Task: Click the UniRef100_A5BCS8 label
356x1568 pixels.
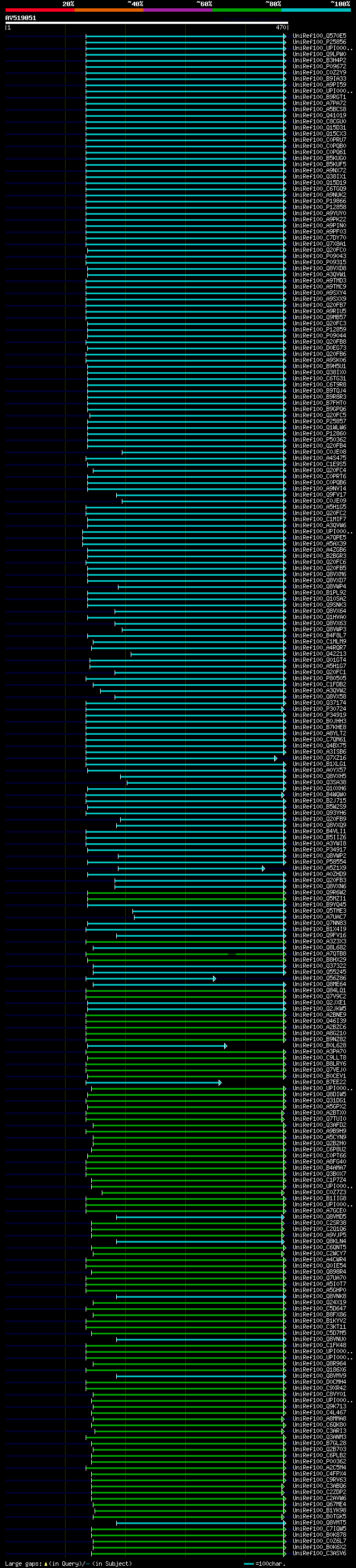Action: pos(319,110)
